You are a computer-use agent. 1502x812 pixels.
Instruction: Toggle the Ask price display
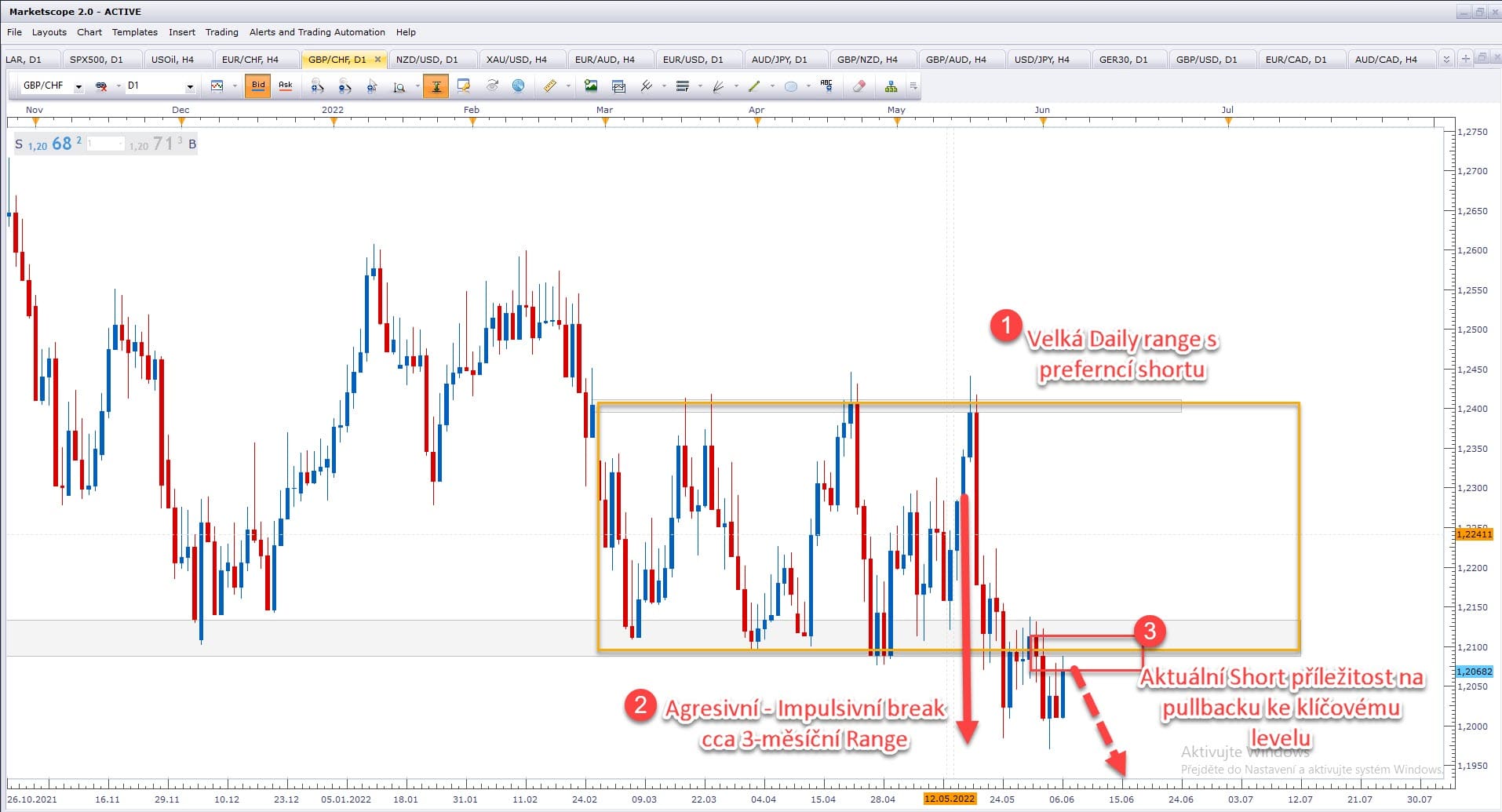(x=286, y=86)
